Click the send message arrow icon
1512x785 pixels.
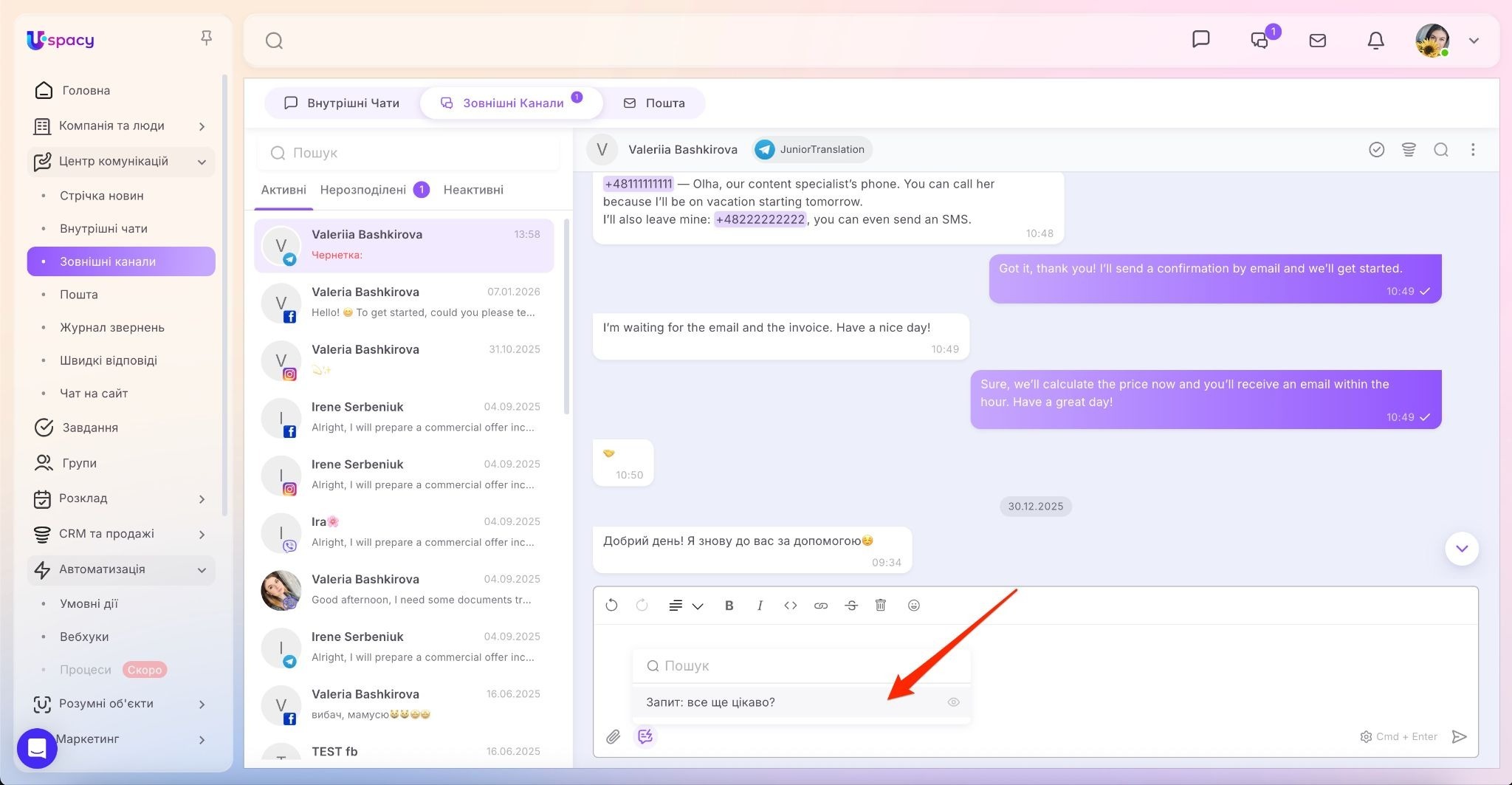(x=1459, y=736)
